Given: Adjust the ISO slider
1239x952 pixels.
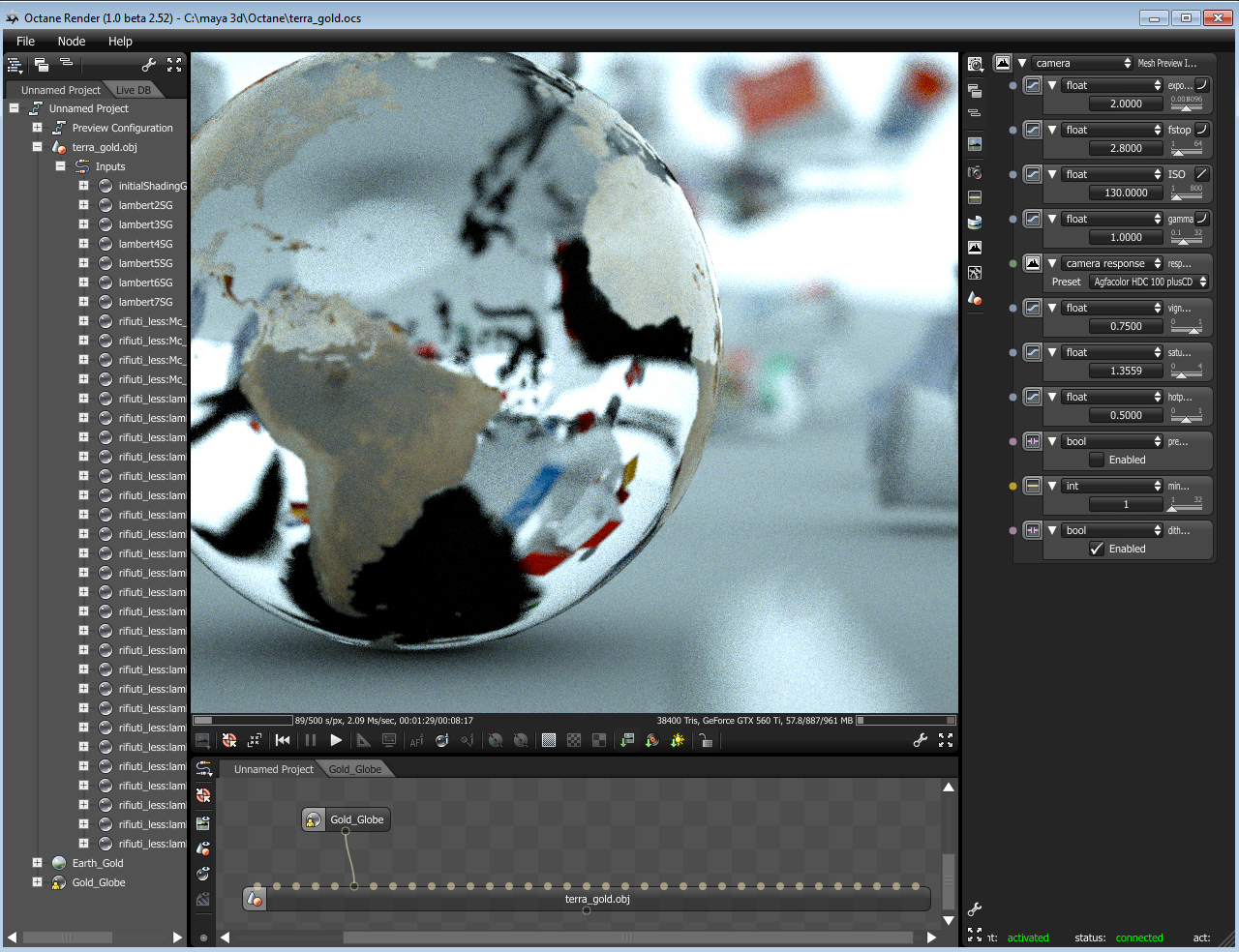Looking at the screenshot, I should click(x=1187, y=193).
